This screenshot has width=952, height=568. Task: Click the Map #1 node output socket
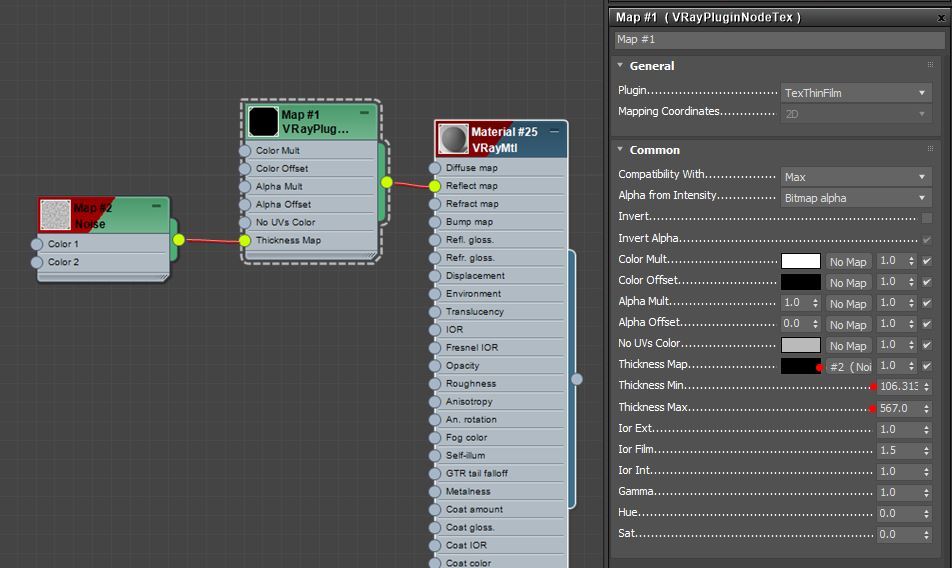[x=387, y=182]
